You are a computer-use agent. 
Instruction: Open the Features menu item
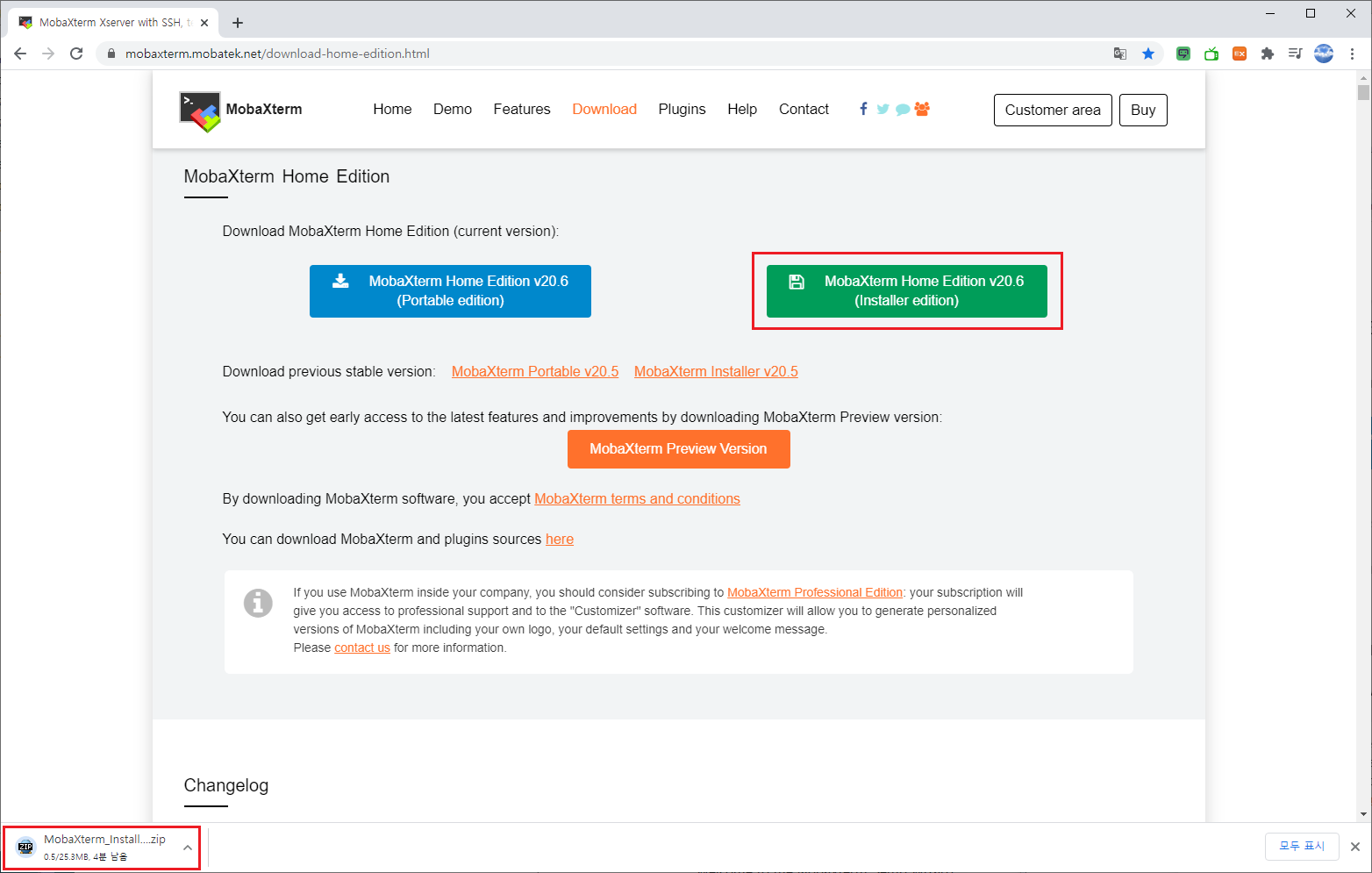point(522,109)
